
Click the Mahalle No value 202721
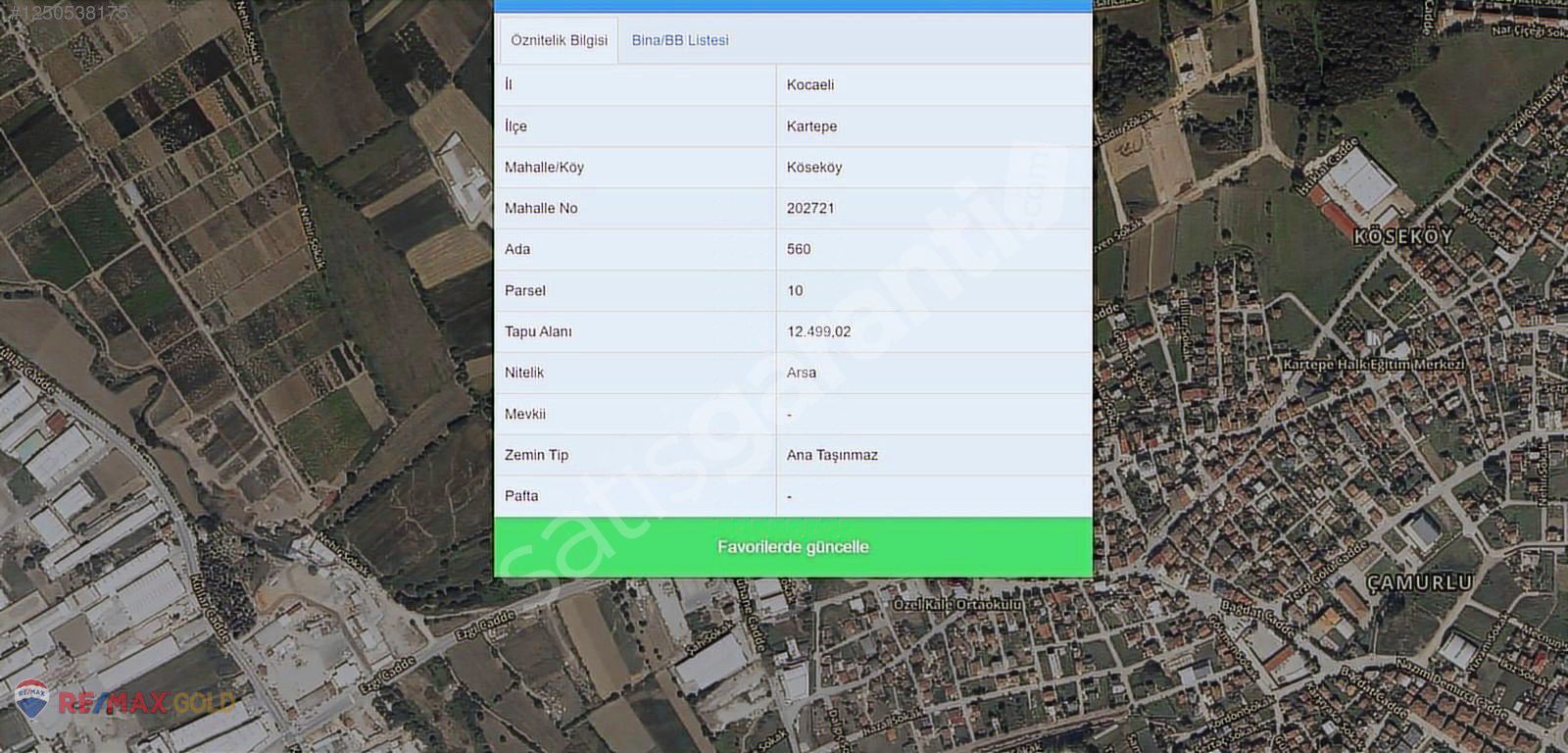point(809,209)
